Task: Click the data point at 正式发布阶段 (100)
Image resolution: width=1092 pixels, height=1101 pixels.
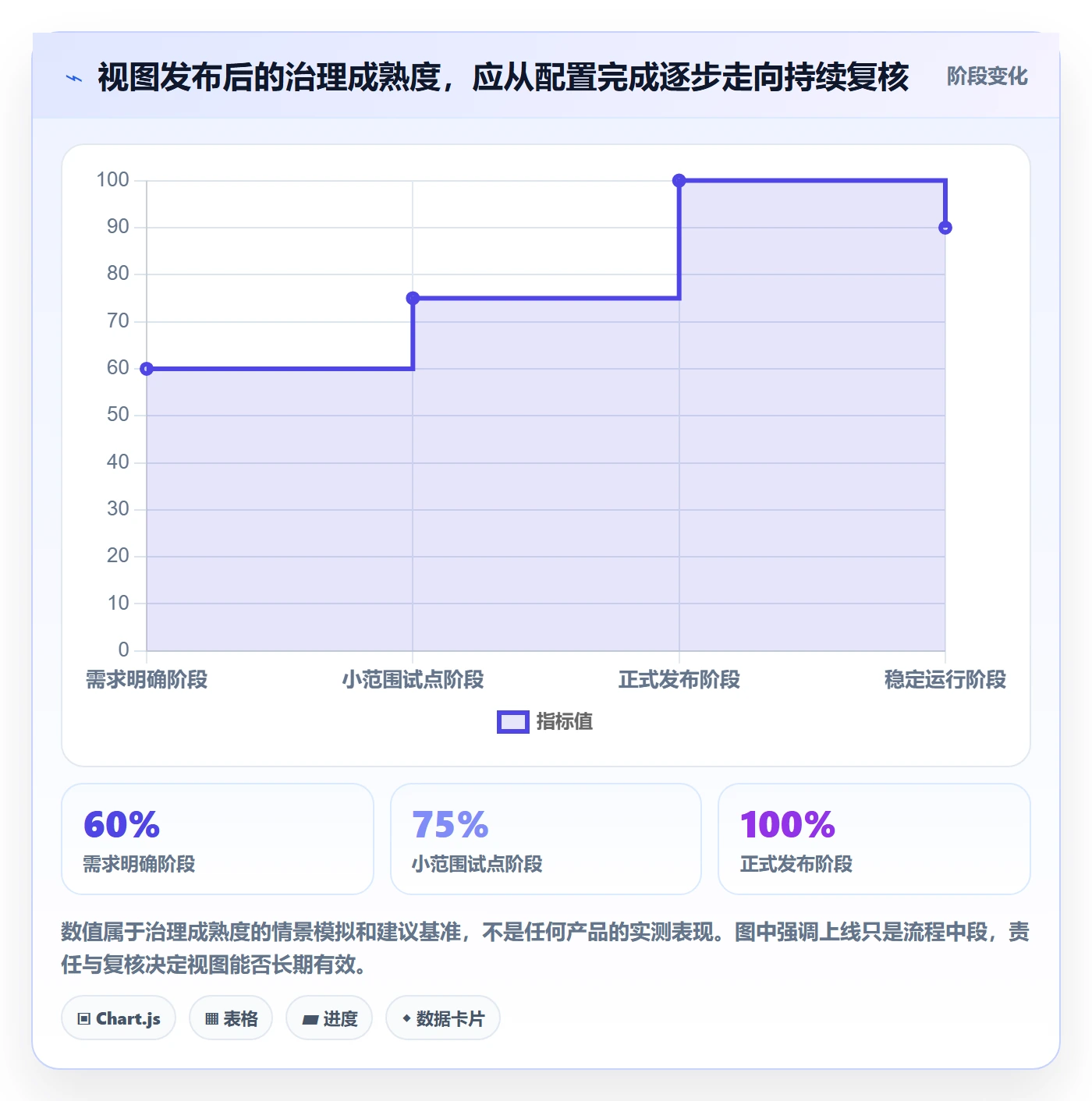Action: (x=679, y=181)
